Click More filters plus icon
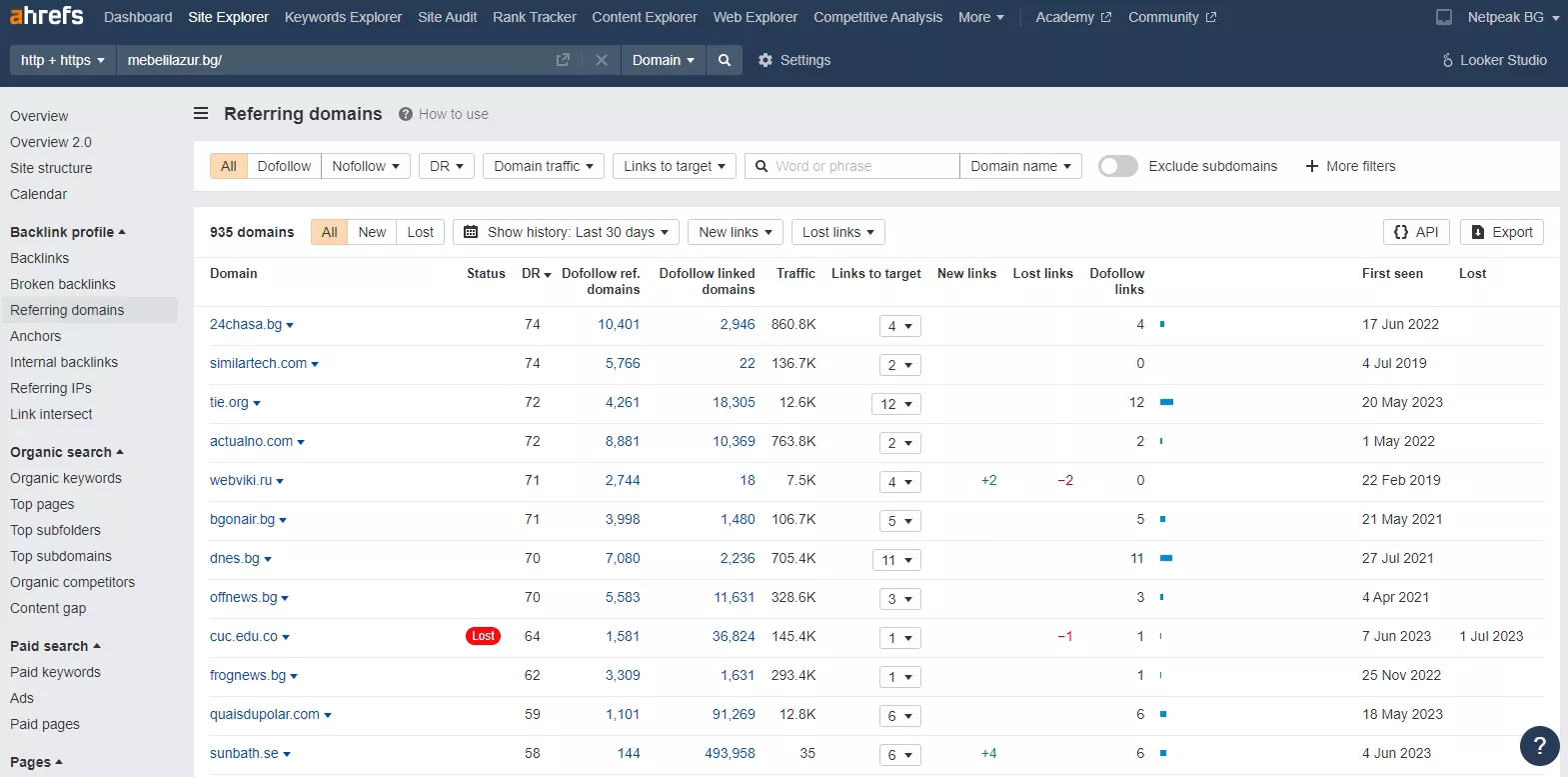This screenshot has height=777, width=1568. click(1312, 166)
